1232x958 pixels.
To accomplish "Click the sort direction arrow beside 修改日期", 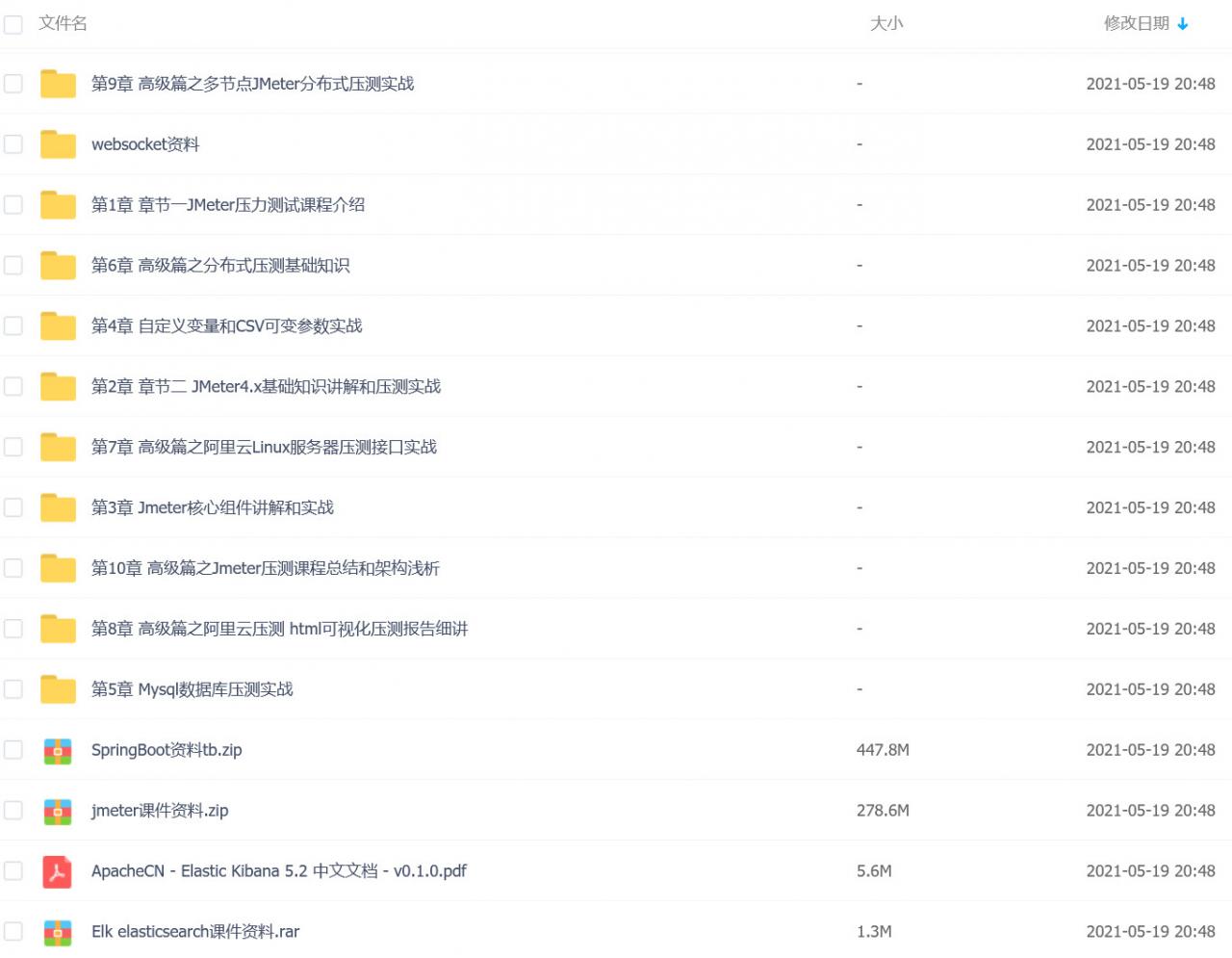I will pos(1183,24).
